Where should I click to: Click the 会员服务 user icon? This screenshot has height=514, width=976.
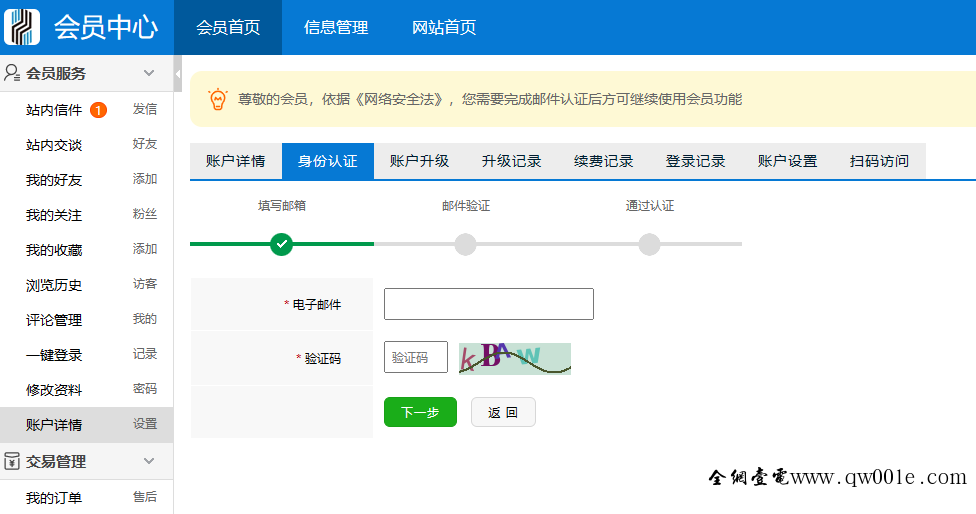13,73
